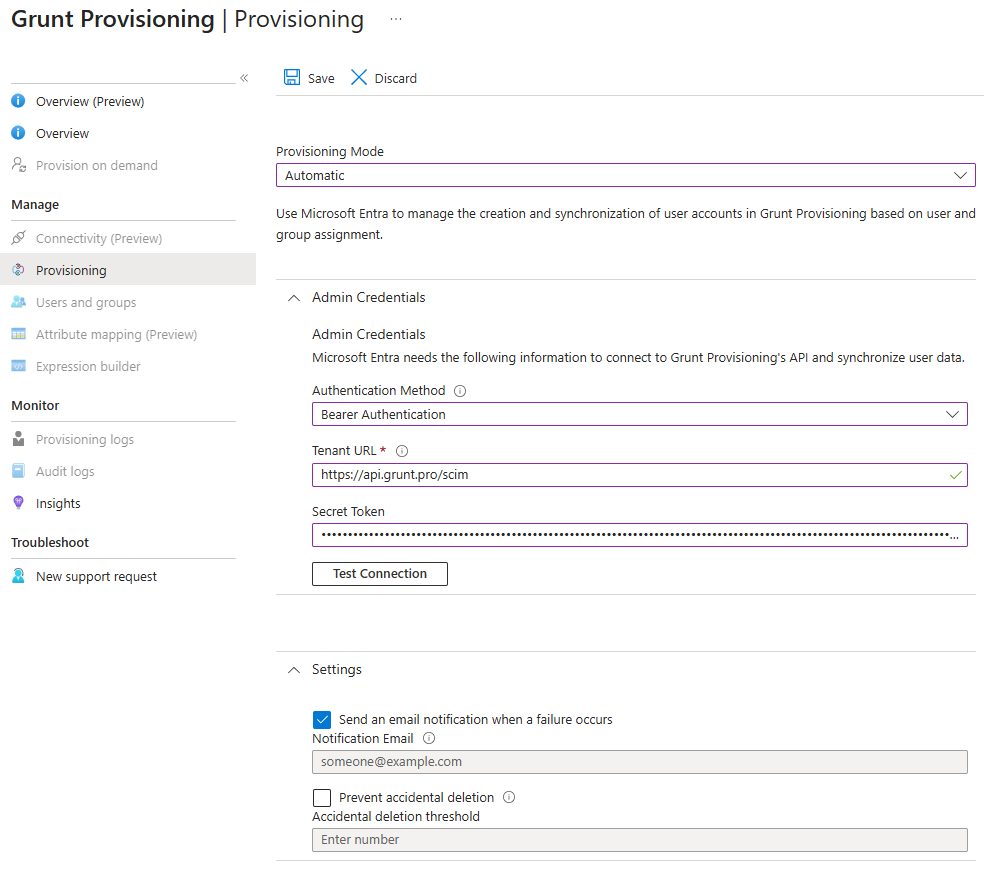This screenshot has height=872, width=984.
Task: Click the green validation checkmark in Tenant URL
Action: [955, 475]
